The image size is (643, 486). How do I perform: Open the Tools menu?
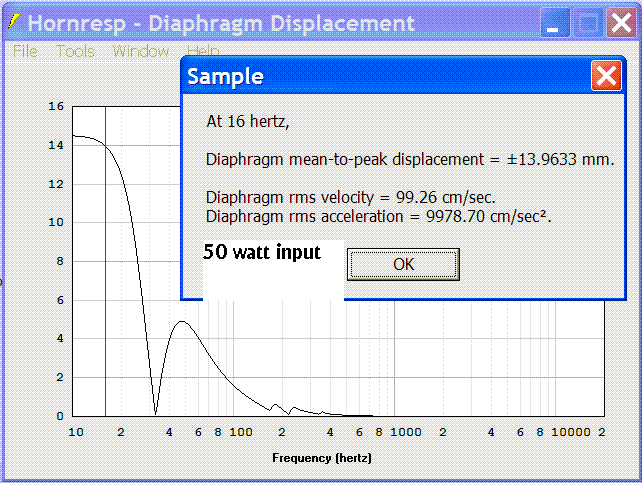(75, 52)
